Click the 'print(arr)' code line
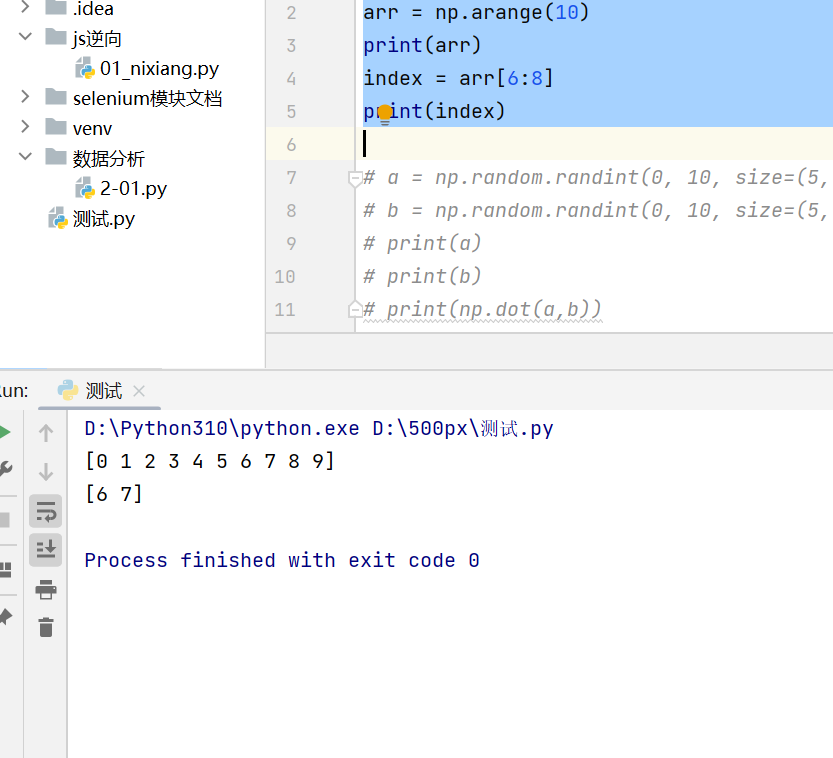The width and height of the screenshot is (833, 758). coord(422,45)
